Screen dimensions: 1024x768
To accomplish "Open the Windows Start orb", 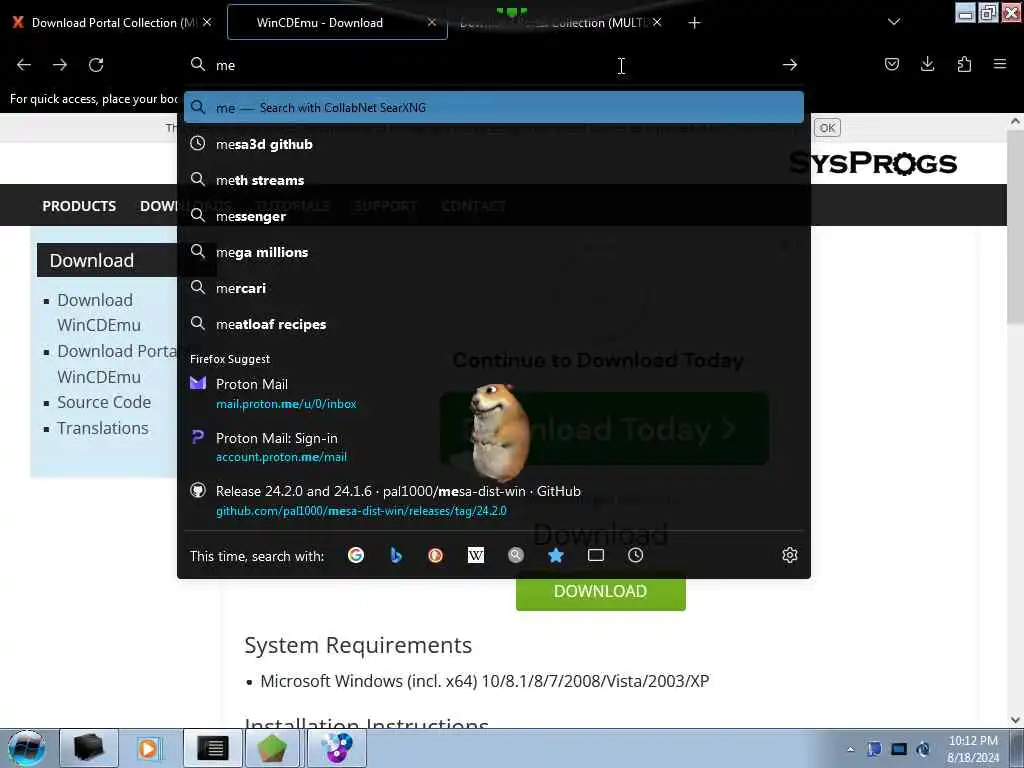I will 27,748.
